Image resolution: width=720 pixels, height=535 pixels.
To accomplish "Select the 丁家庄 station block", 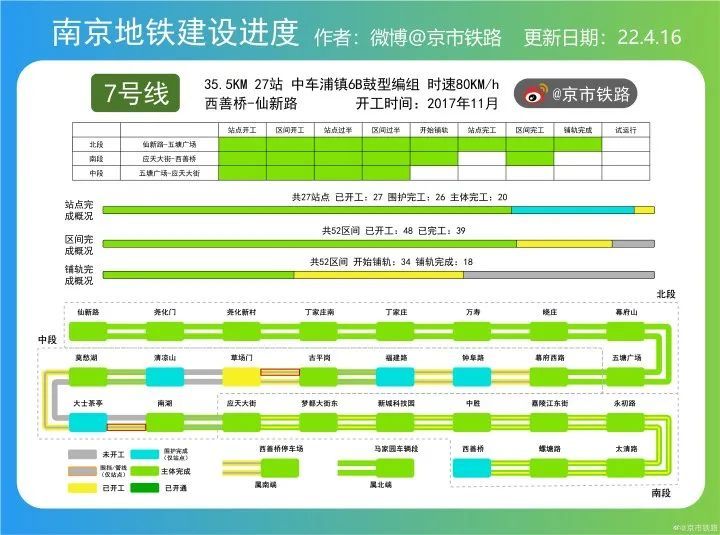I will tap(395, 332).
